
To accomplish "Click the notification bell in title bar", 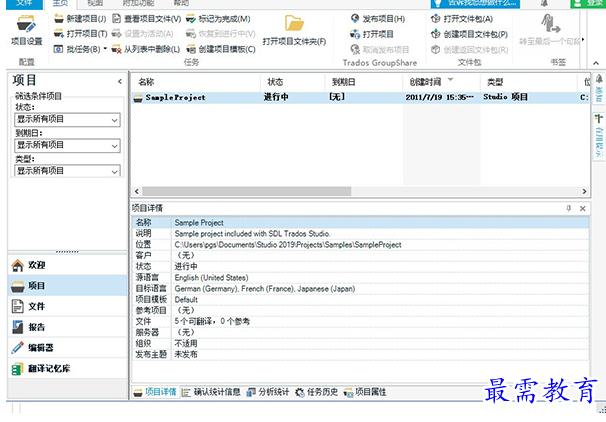I will [544, 3].
